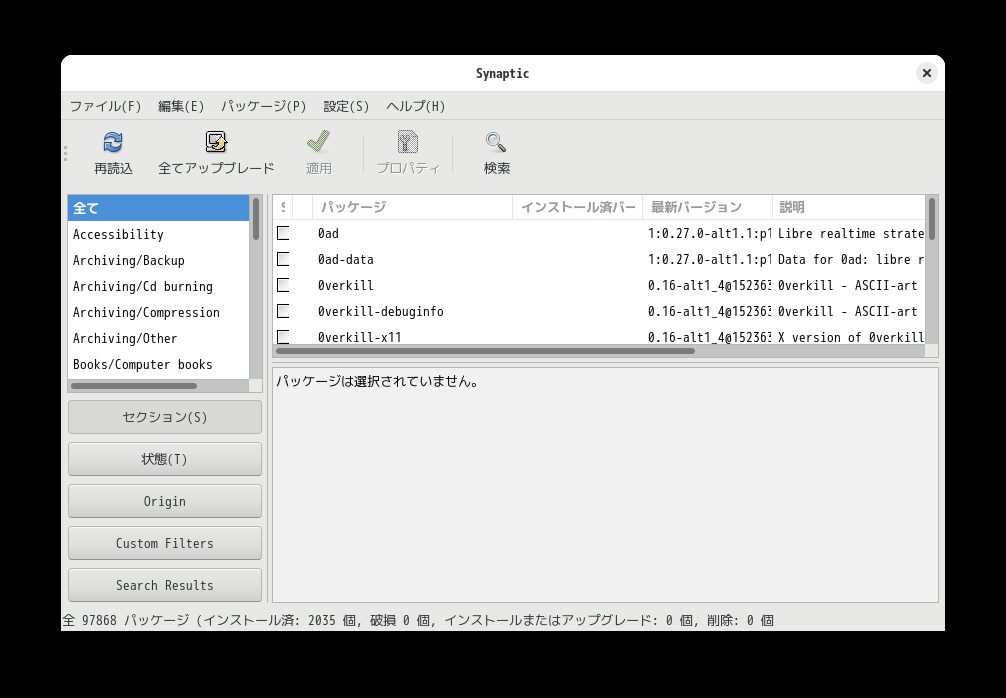
Task: Toggle status checkbox for 0verkill package
Action: 283,285
